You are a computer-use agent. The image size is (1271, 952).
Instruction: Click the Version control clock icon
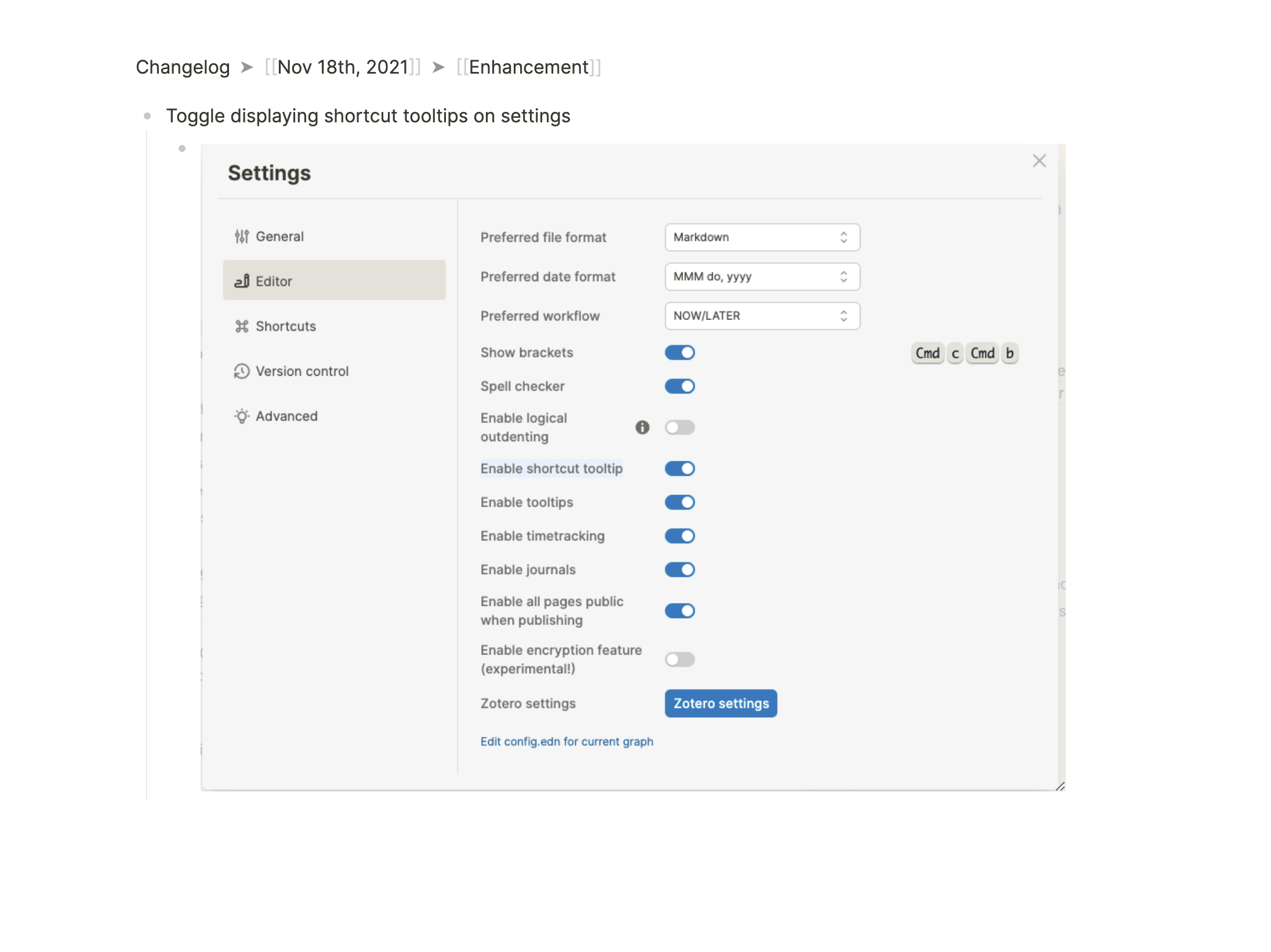coord(242,371)
